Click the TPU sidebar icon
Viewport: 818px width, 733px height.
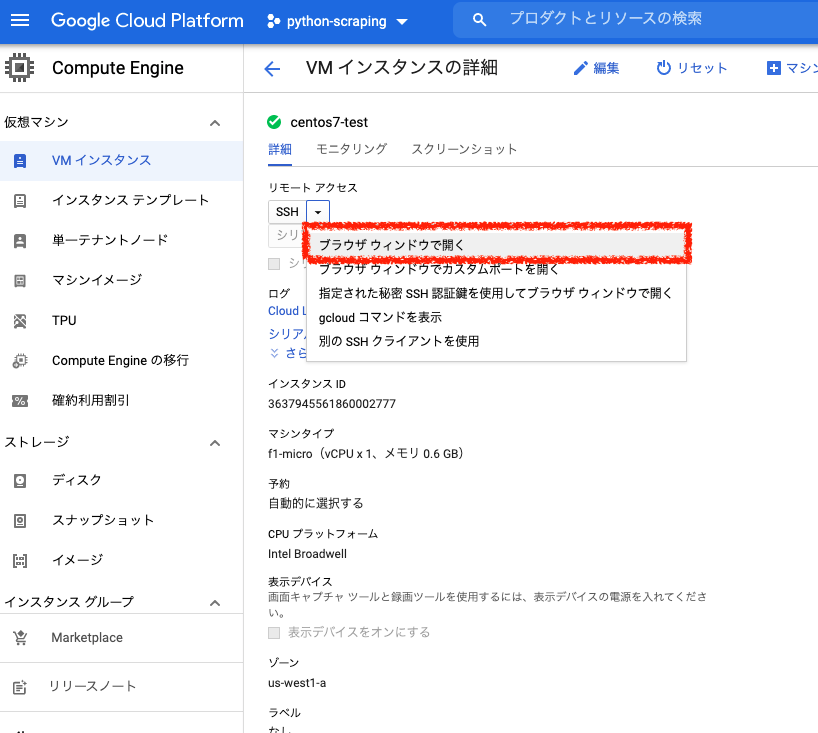pos(20,321)
